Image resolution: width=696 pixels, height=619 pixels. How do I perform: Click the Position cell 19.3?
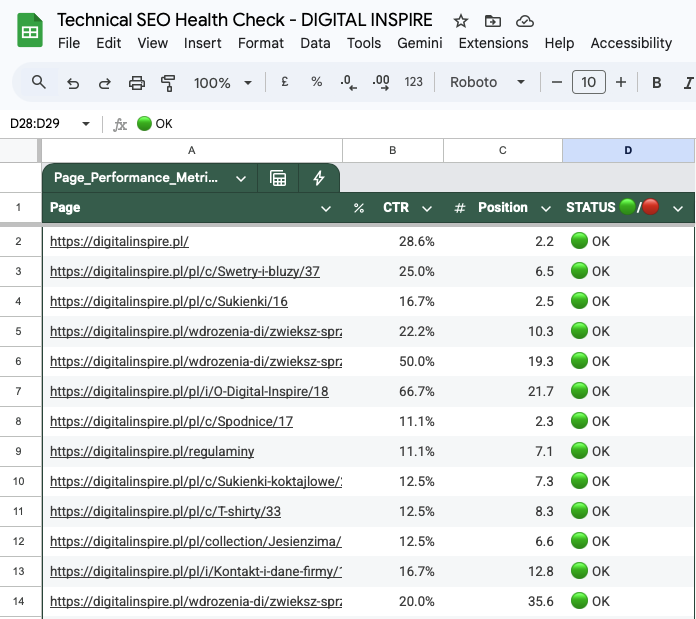point(503,362)
